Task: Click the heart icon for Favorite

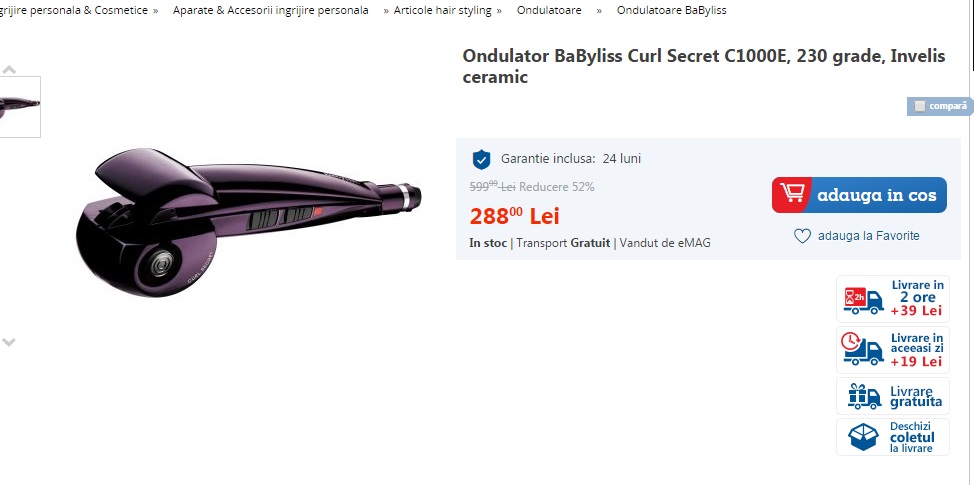Action: point(803,236)
